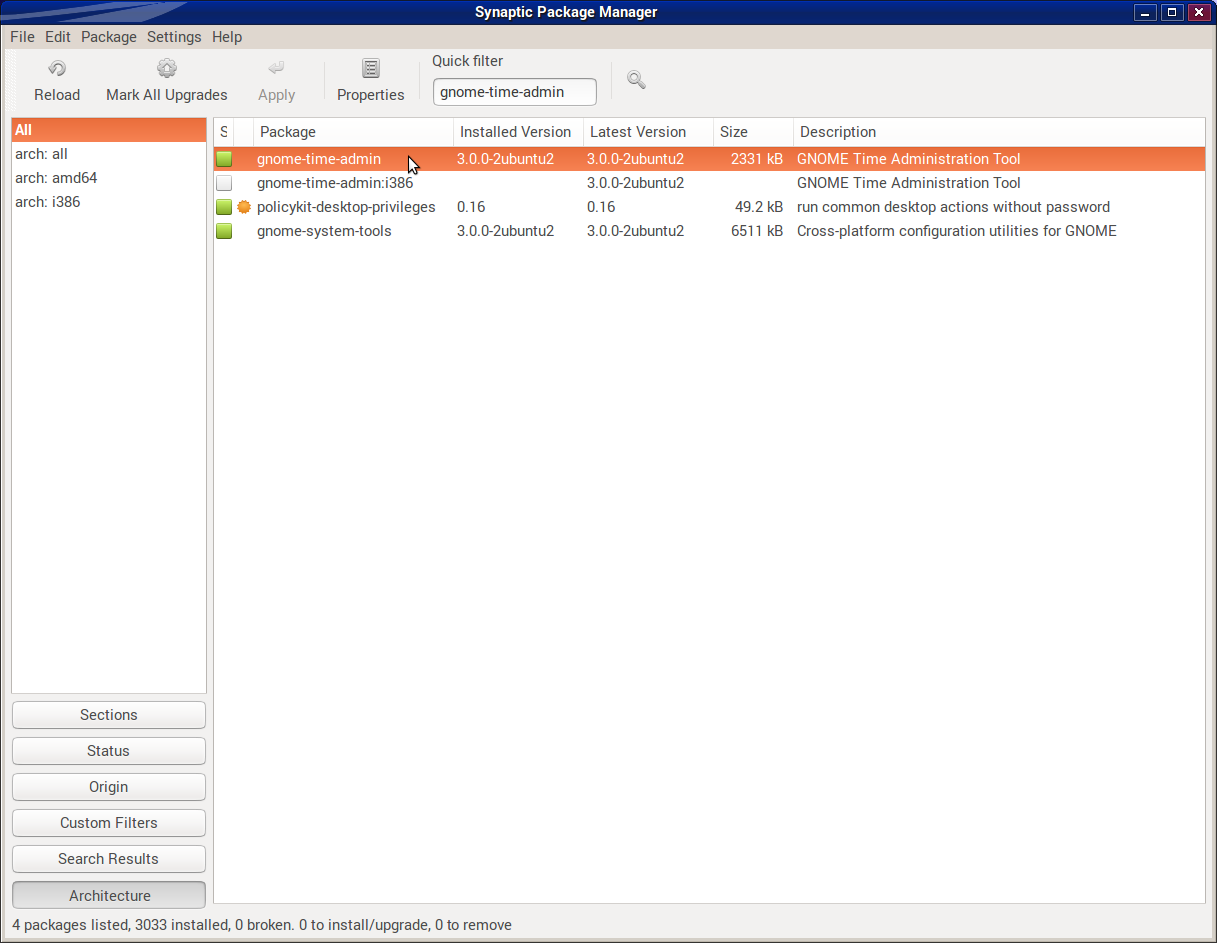Viewport: 1217px width, 943px height.
Task: Click the Latest Version column header
Action: tap(649, 132)
